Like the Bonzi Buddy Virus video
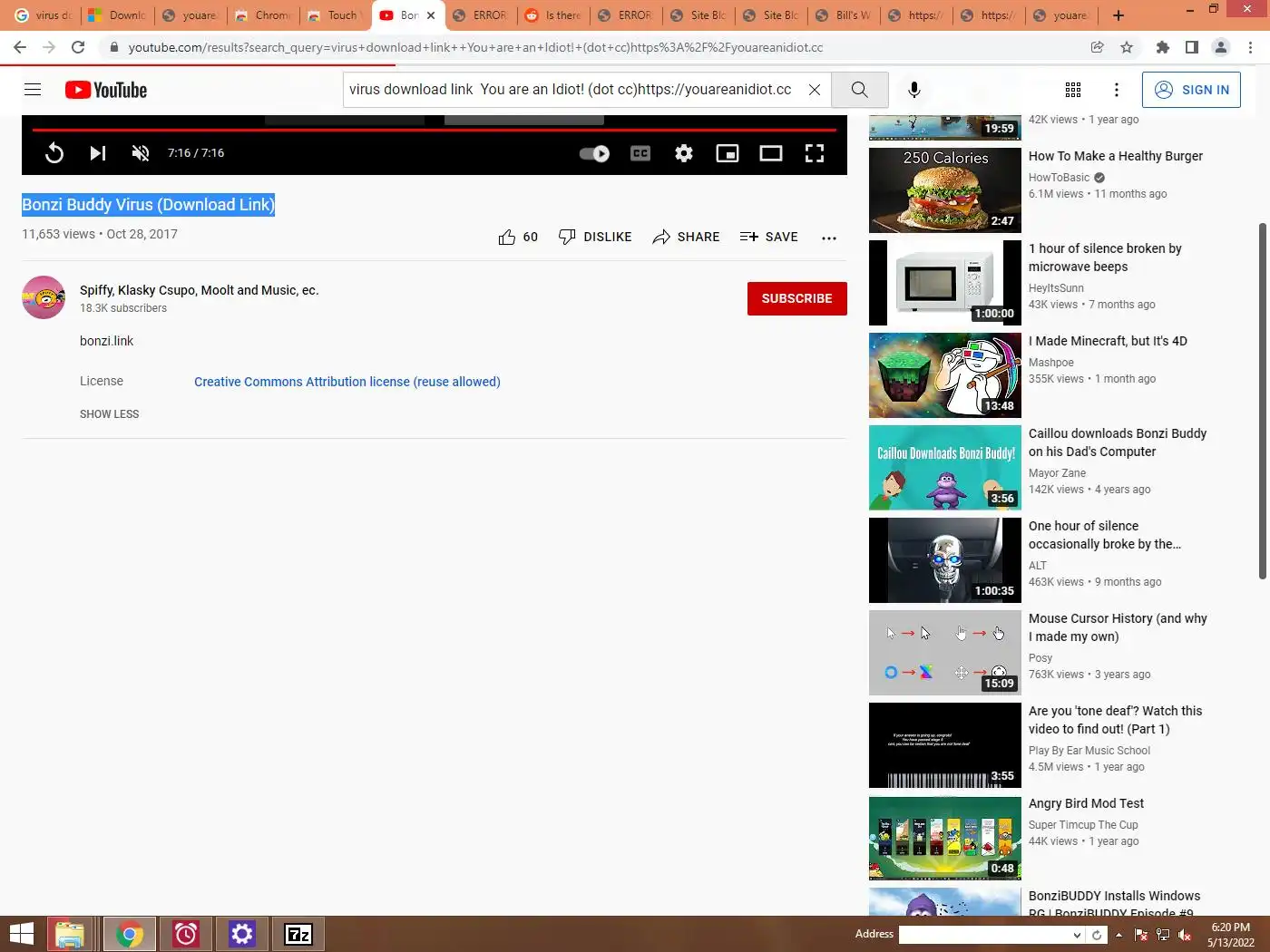 click(x=518, y=237)
